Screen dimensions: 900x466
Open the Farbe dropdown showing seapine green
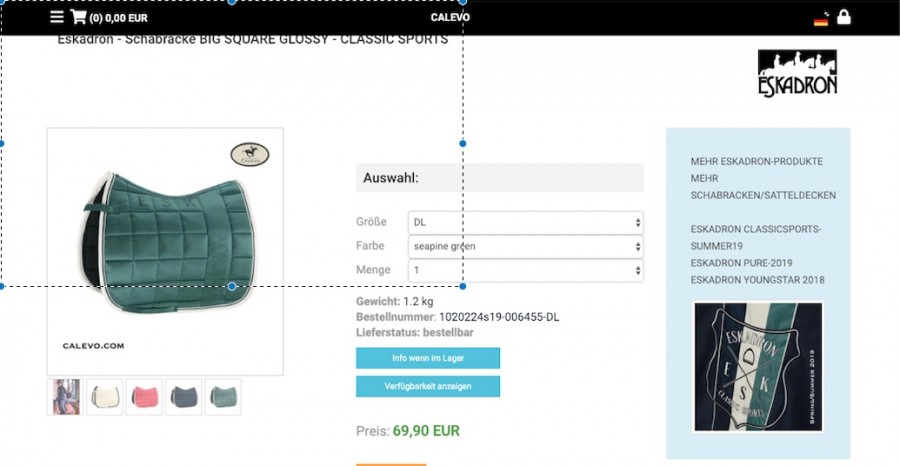(526, 247)
